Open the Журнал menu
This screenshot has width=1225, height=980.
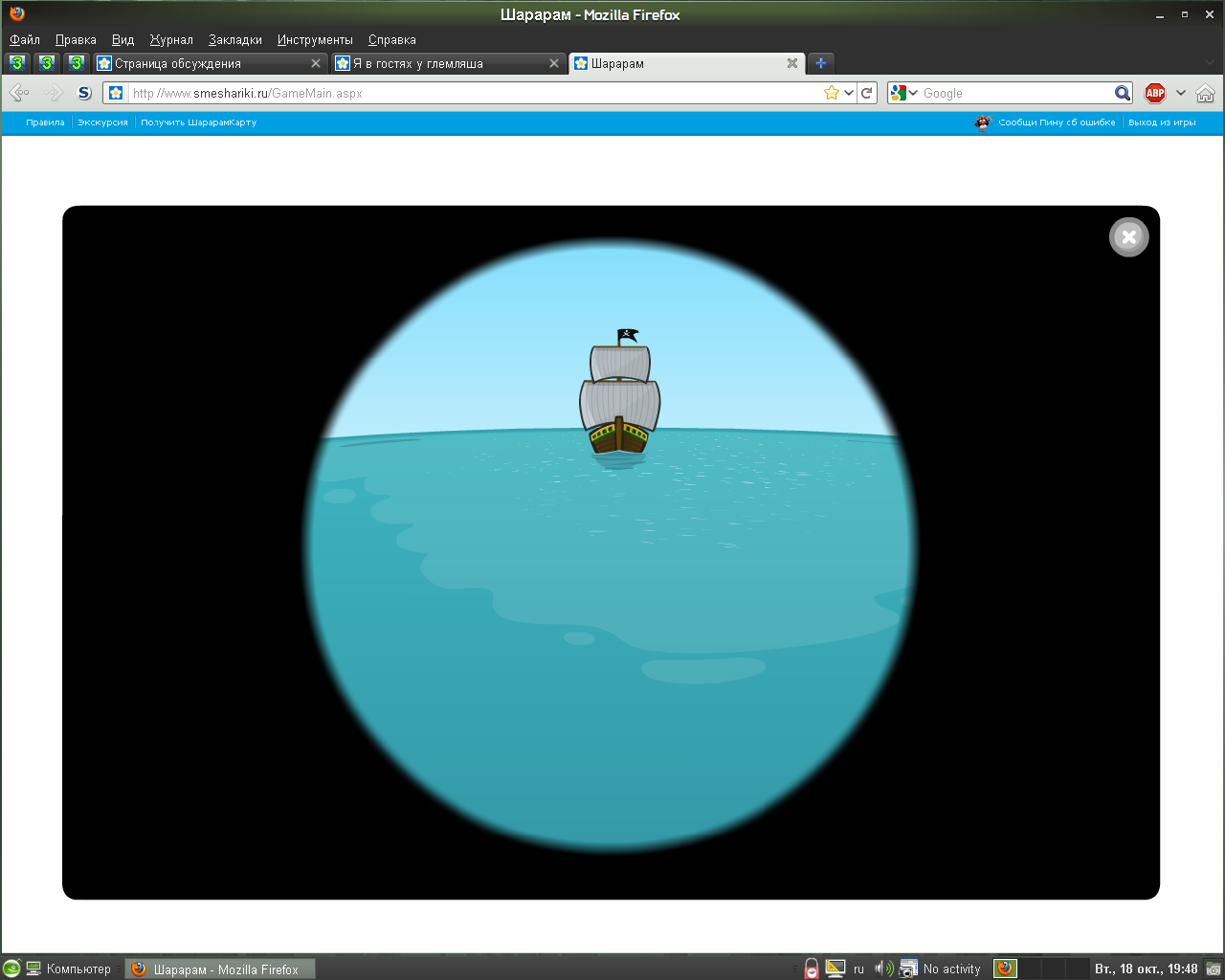pos(171,39)
